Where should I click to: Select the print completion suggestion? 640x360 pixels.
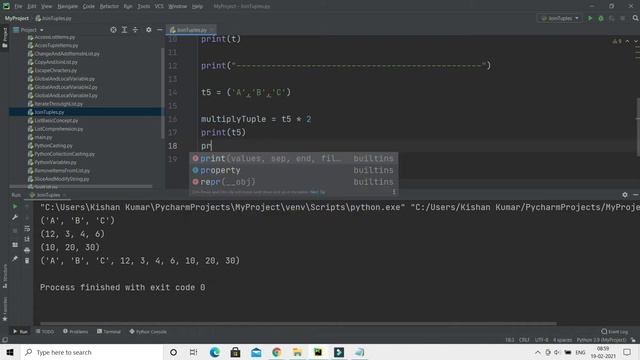point(293,158)
